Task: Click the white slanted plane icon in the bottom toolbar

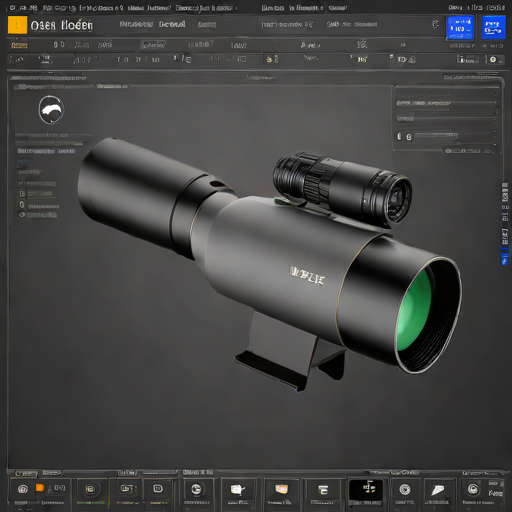Action: pos(438,490)
